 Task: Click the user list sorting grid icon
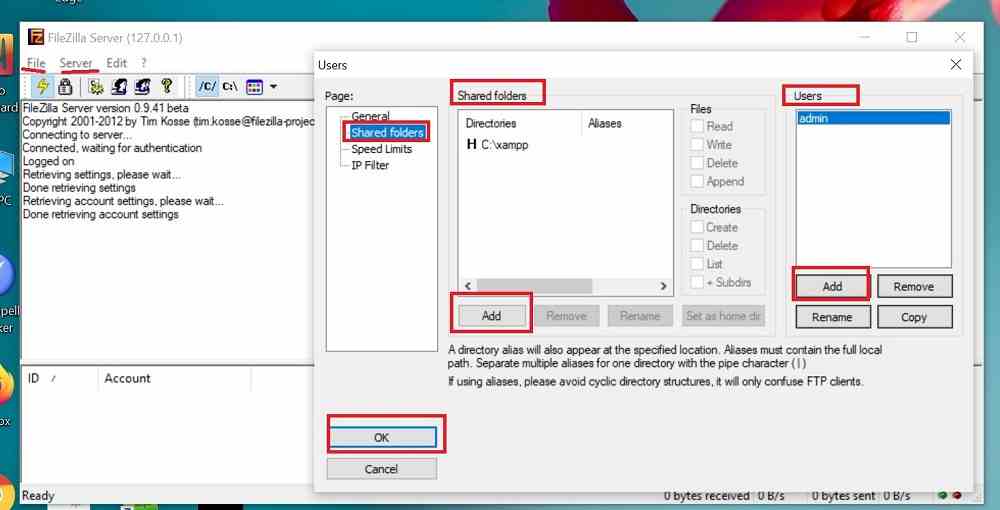[x=254, y=87]
